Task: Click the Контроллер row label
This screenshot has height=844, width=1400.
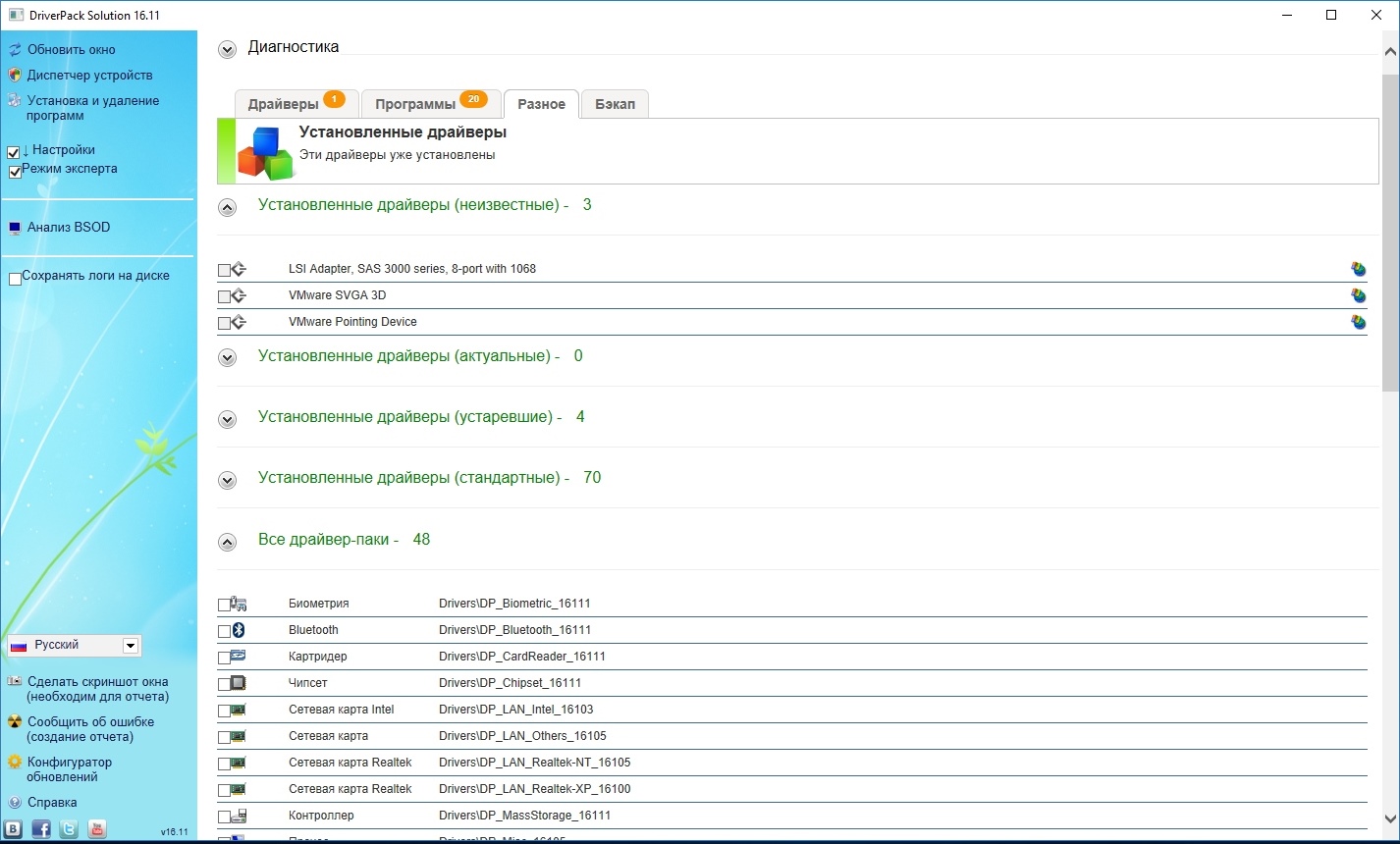Action: click(x=321, y=816)
